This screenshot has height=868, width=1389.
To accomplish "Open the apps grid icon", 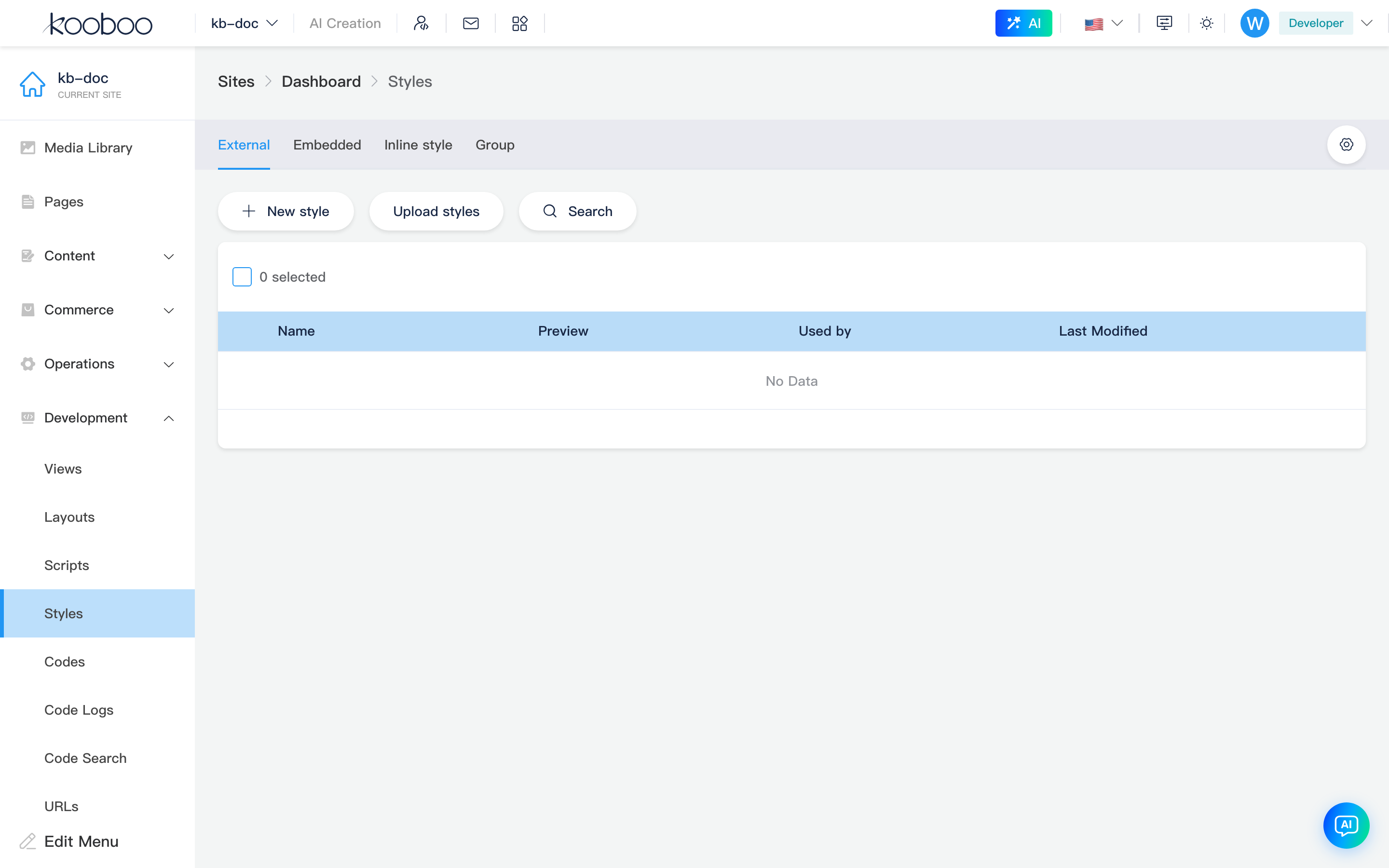I will [519, 24].
